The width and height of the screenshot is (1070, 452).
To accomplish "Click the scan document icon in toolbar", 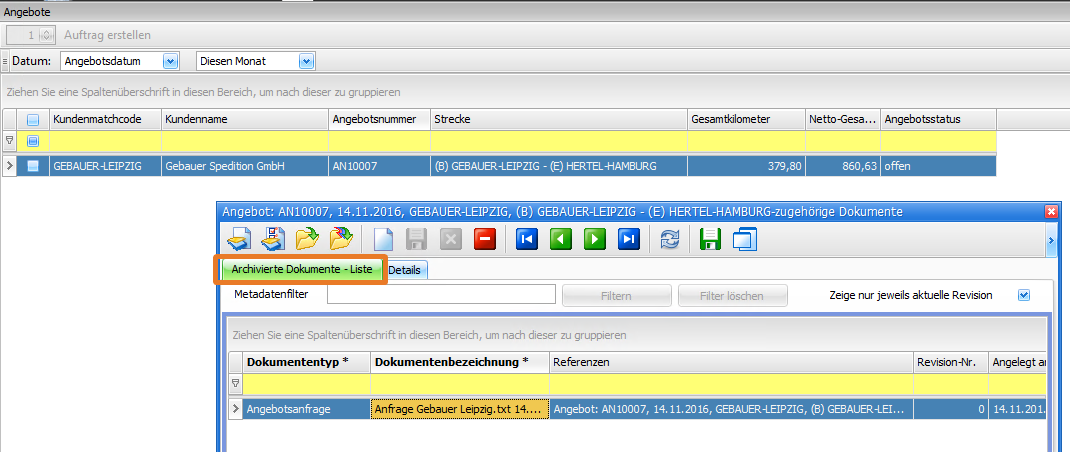I will pyautogui.click(x=238, y=239).
